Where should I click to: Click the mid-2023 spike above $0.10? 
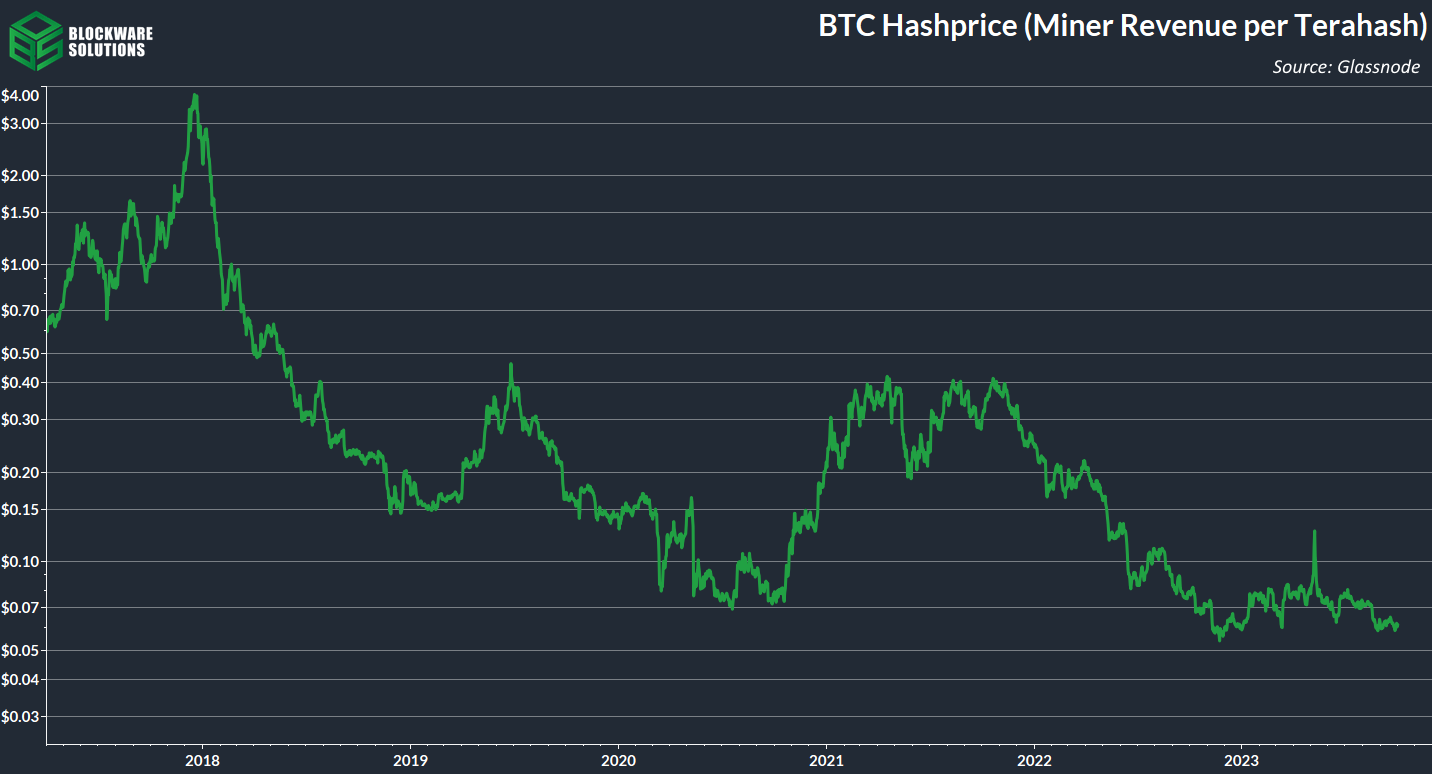pyautogui.click(x=1314, y=533)
